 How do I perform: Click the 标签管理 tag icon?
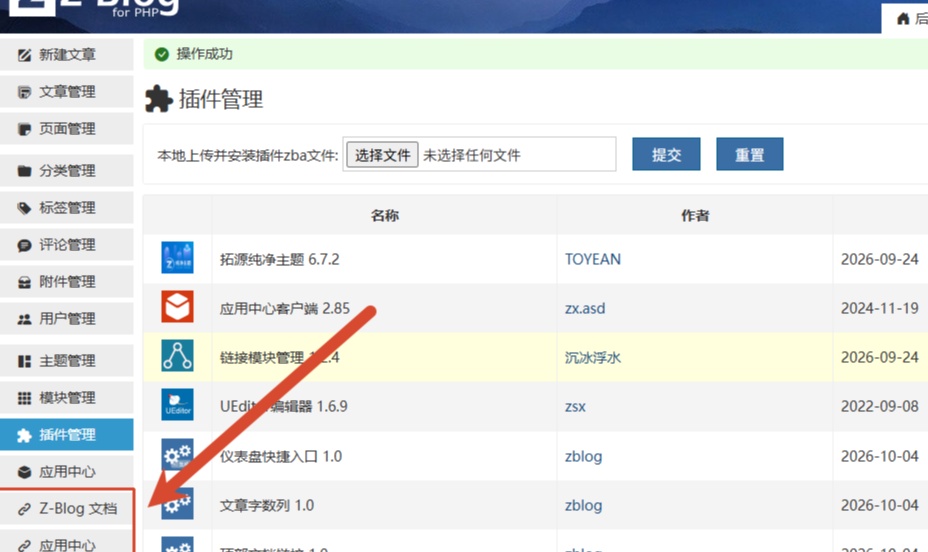(24, 208)
